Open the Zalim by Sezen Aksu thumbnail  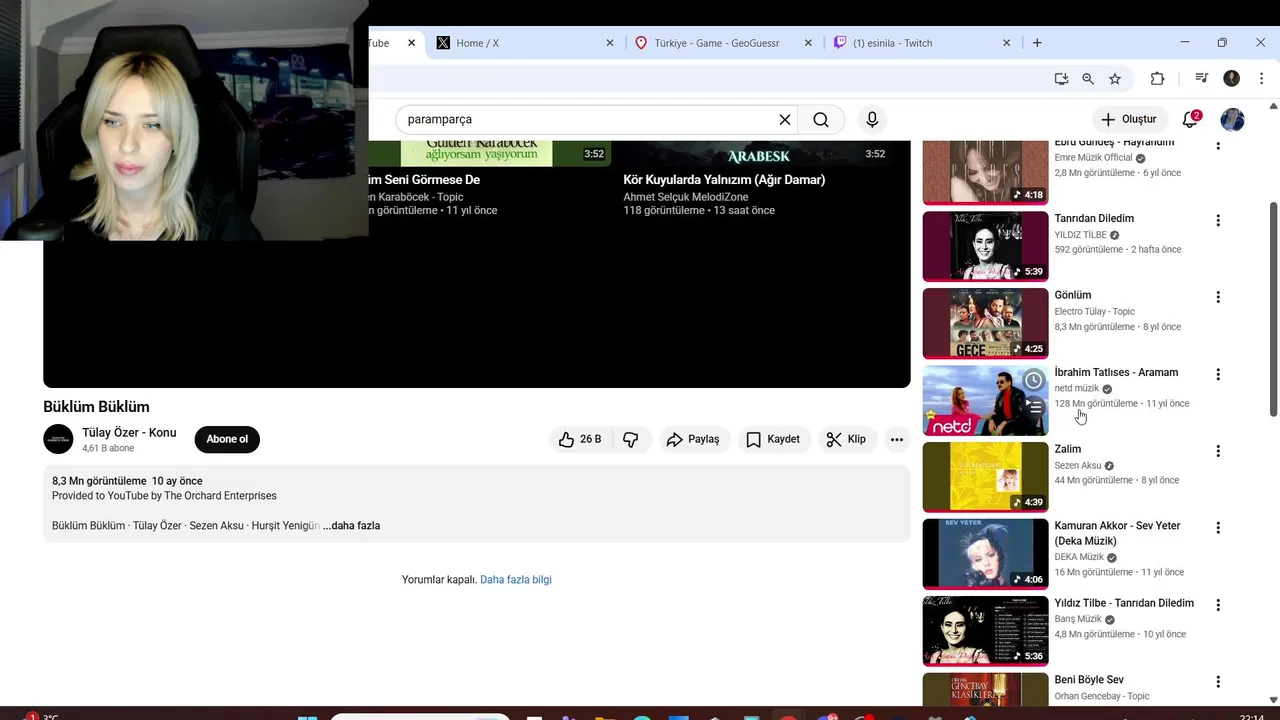(985, 477)
